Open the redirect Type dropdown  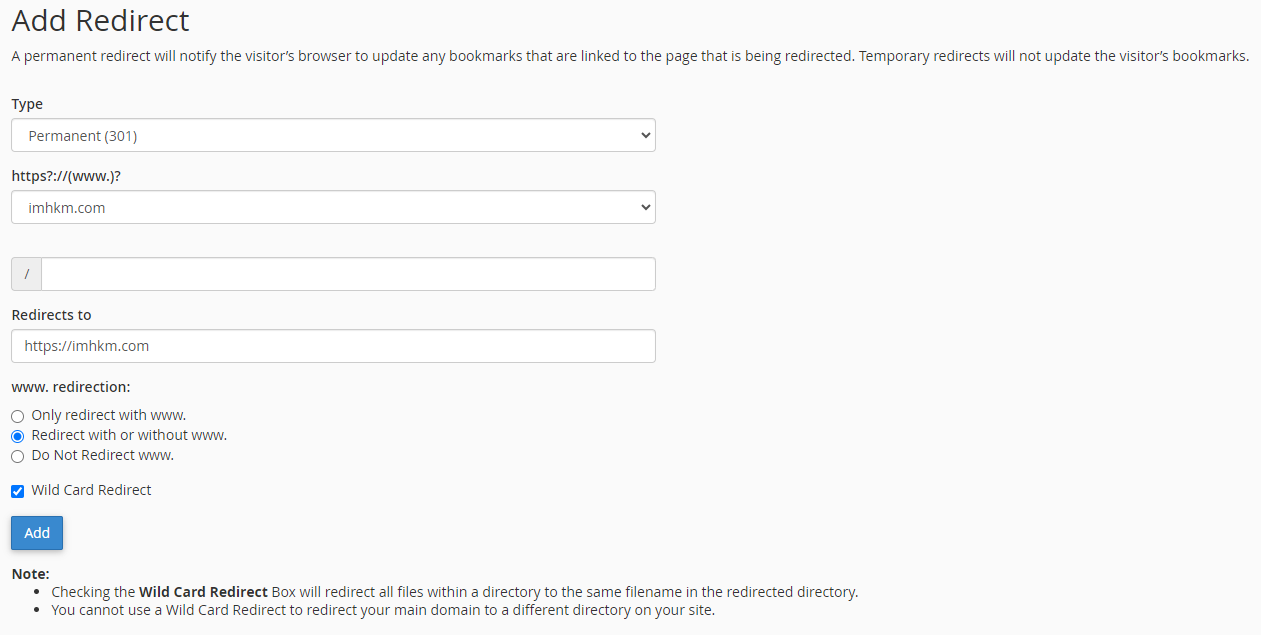(x=333, y=135)
